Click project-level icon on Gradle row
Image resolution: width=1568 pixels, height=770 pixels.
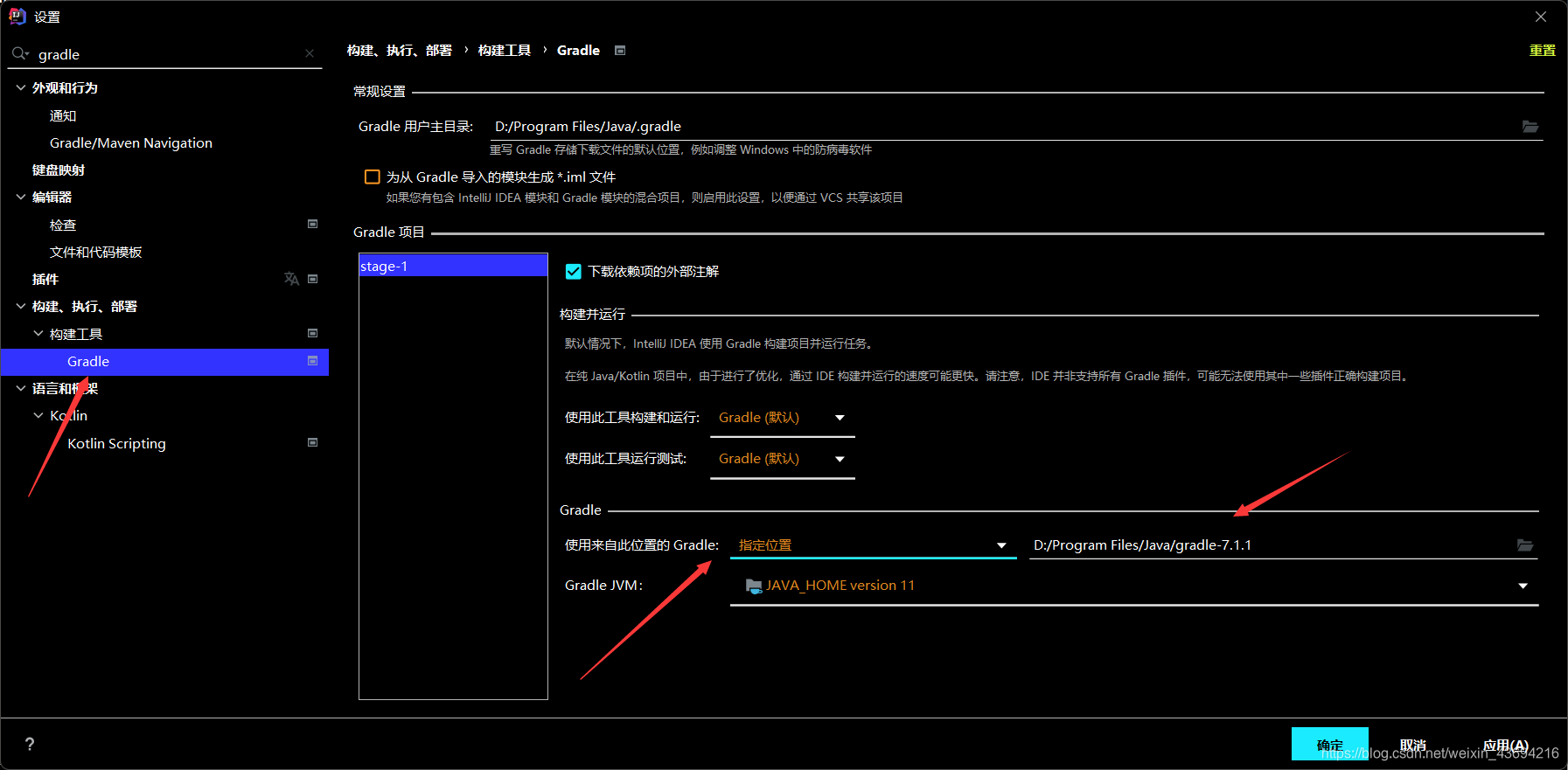(x=312, y=361)
